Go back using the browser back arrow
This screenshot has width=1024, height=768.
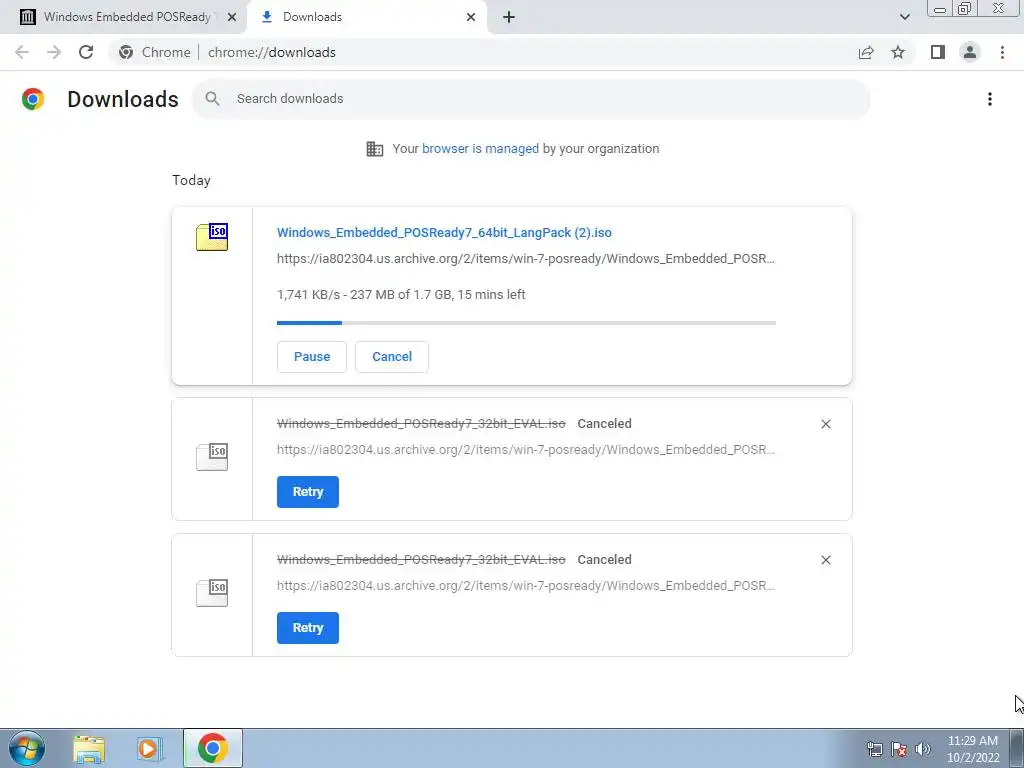[x=22, y=52]
